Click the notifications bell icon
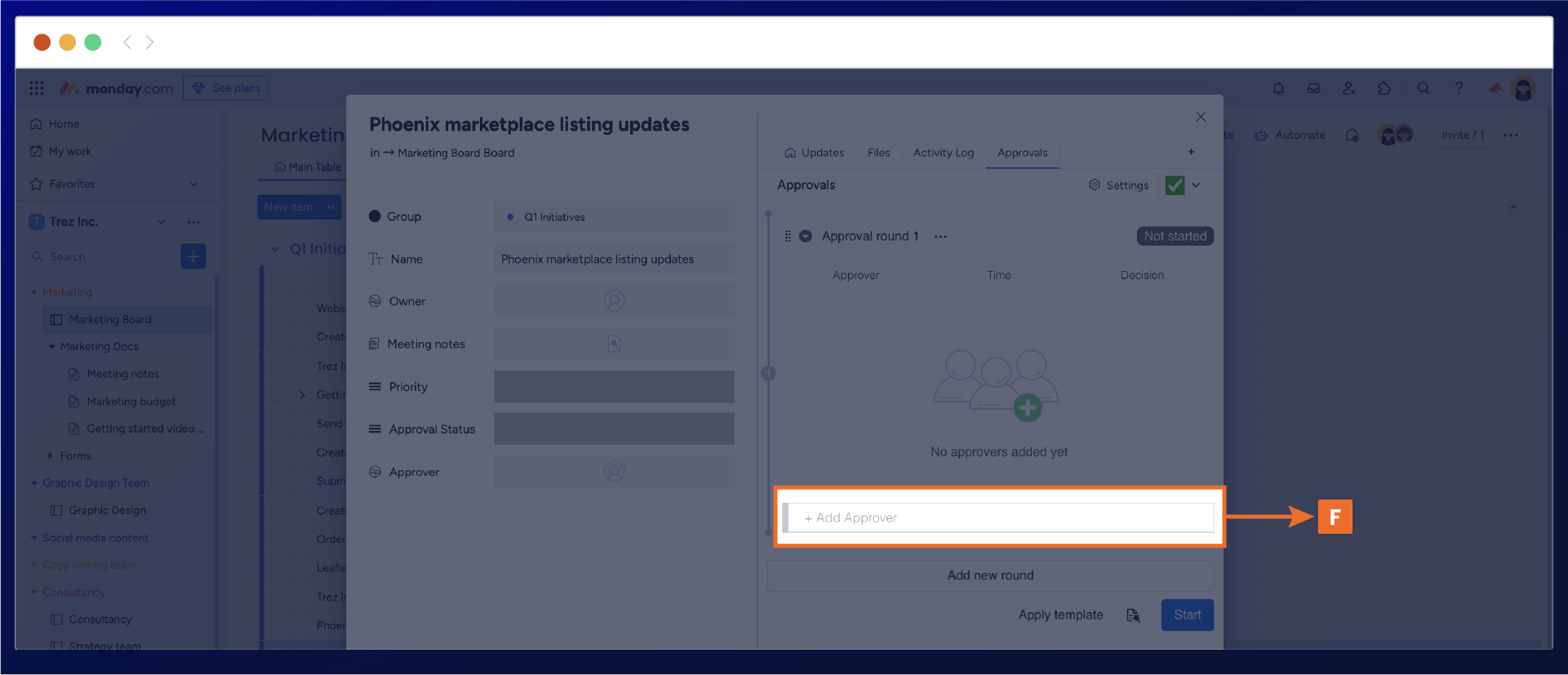The height and width of the screenshot is (675, 1568). point(1278,88)
